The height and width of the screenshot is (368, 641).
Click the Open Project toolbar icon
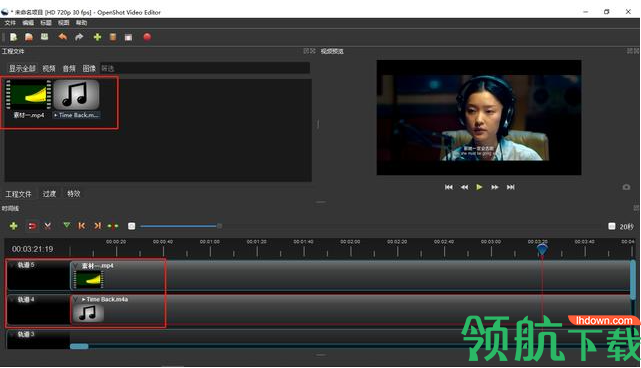coord(29,37)
